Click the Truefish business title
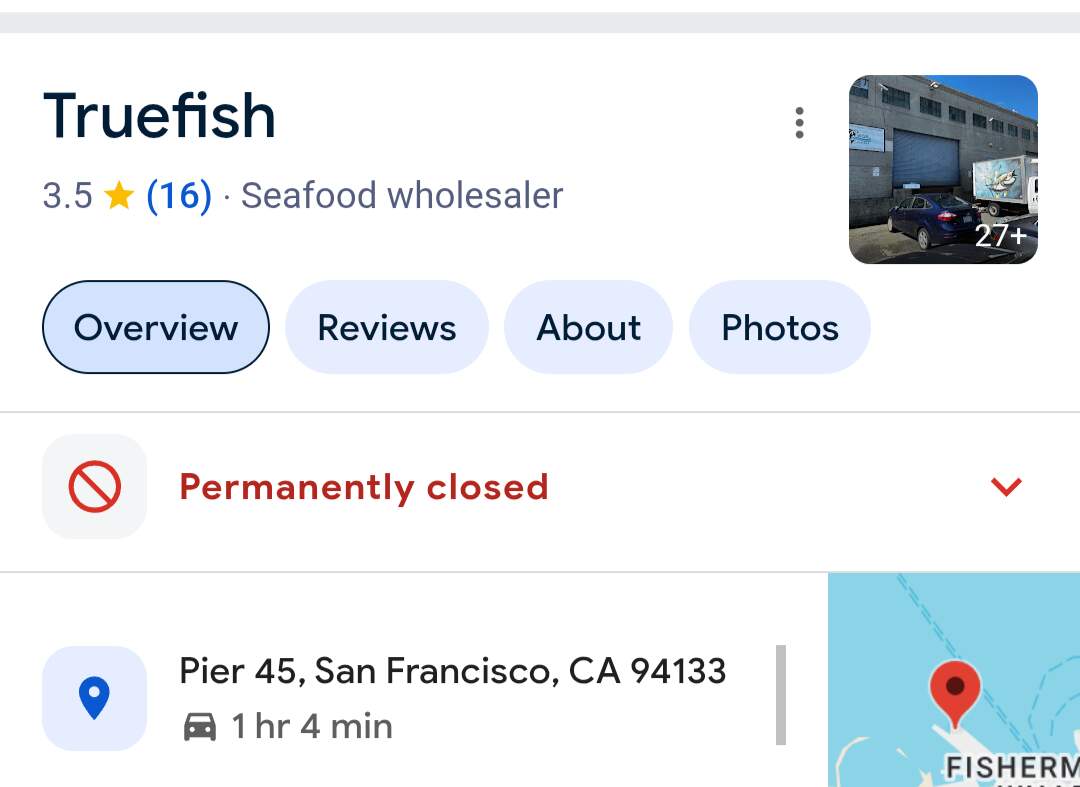 click(x=160, y=115)
